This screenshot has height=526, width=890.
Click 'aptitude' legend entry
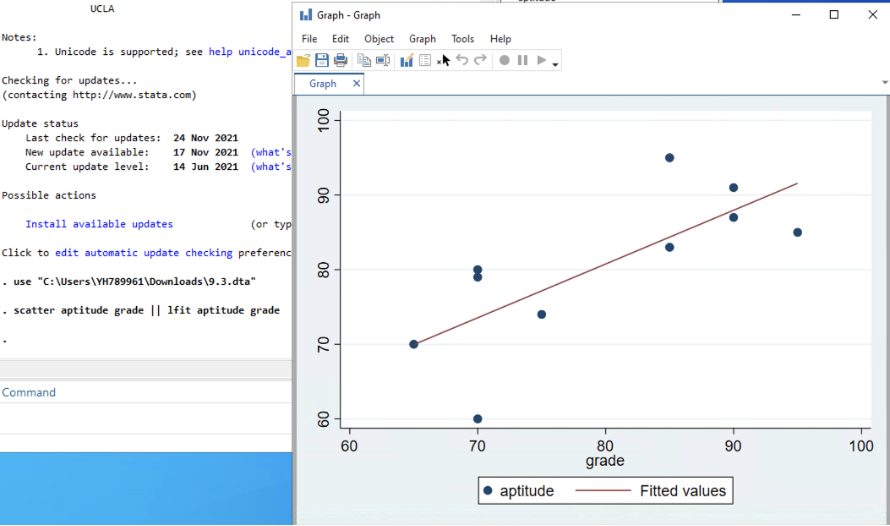pyautogui.click(x=518, y=491)
